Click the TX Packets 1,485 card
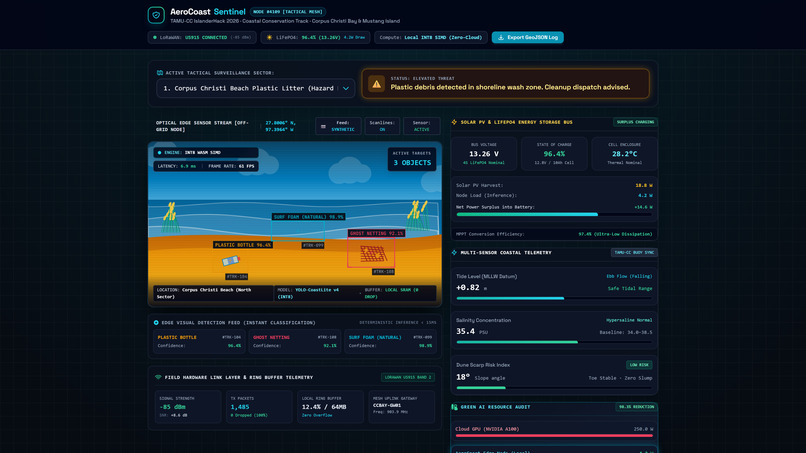Image resolution: width=806 pixels, height=453 pixels. pyautogui.click(x=259, y=407)
